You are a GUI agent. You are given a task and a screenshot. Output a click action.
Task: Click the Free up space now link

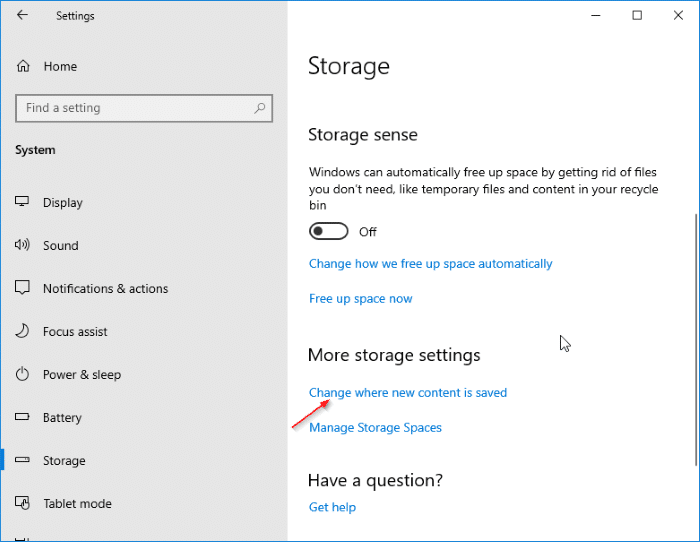(x=361, y=298)
